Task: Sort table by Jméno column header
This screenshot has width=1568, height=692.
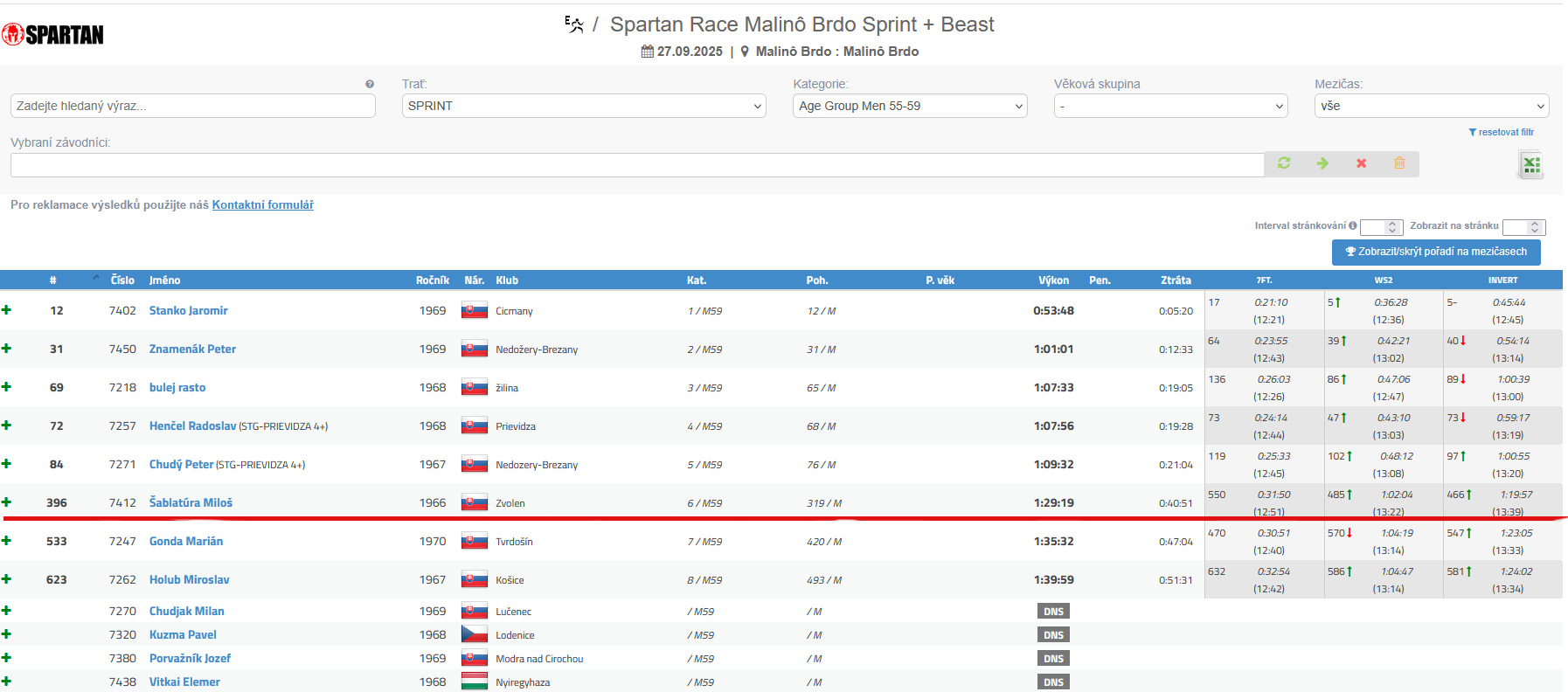Action: point(164,280)
